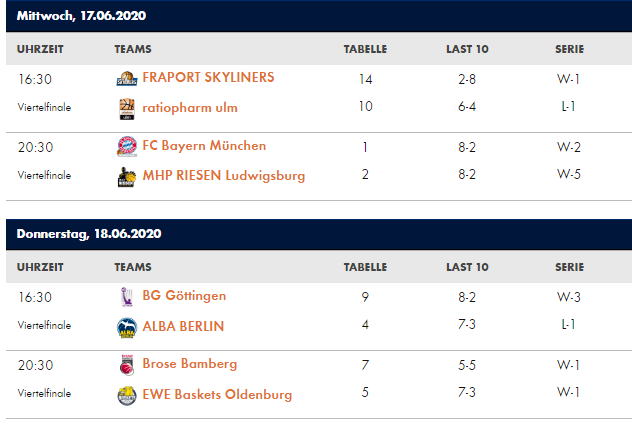
Task: Click the TABELLE column header on Mittwoch
Action: [365, 49]
